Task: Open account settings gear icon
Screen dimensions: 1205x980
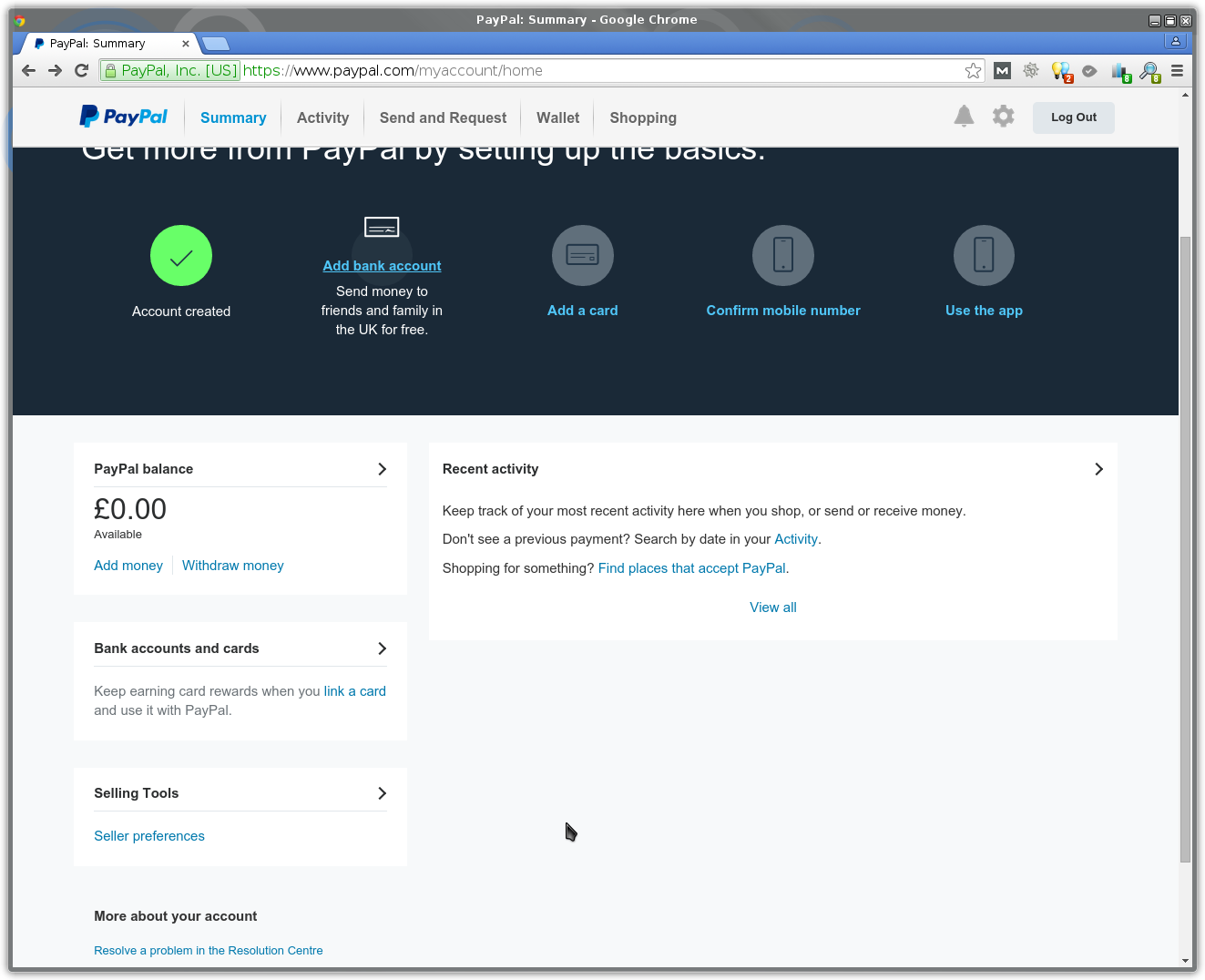Action: [1003, 116]
